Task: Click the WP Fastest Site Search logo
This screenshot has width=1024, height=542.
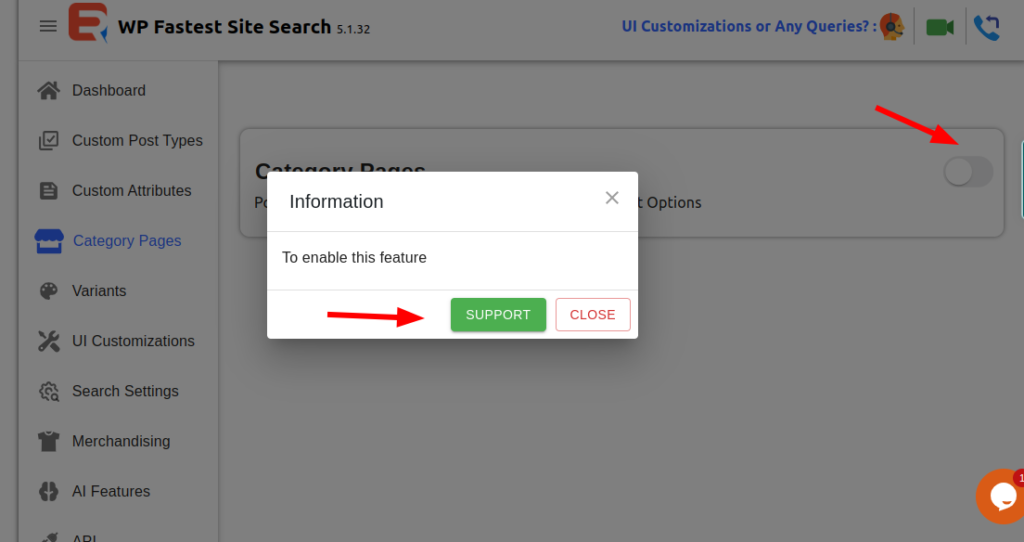Action: pos(88,24)
